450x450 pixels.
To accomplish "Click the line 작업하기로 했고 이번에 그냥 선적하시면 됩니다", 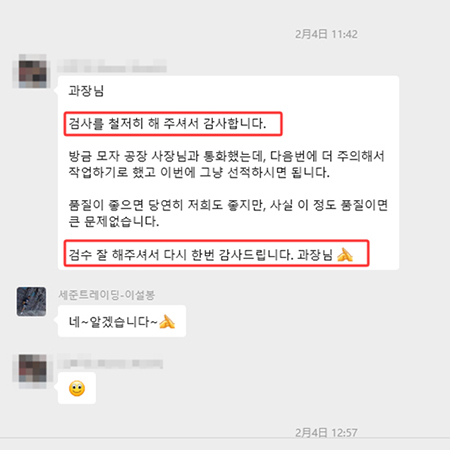I will point(199,173).
